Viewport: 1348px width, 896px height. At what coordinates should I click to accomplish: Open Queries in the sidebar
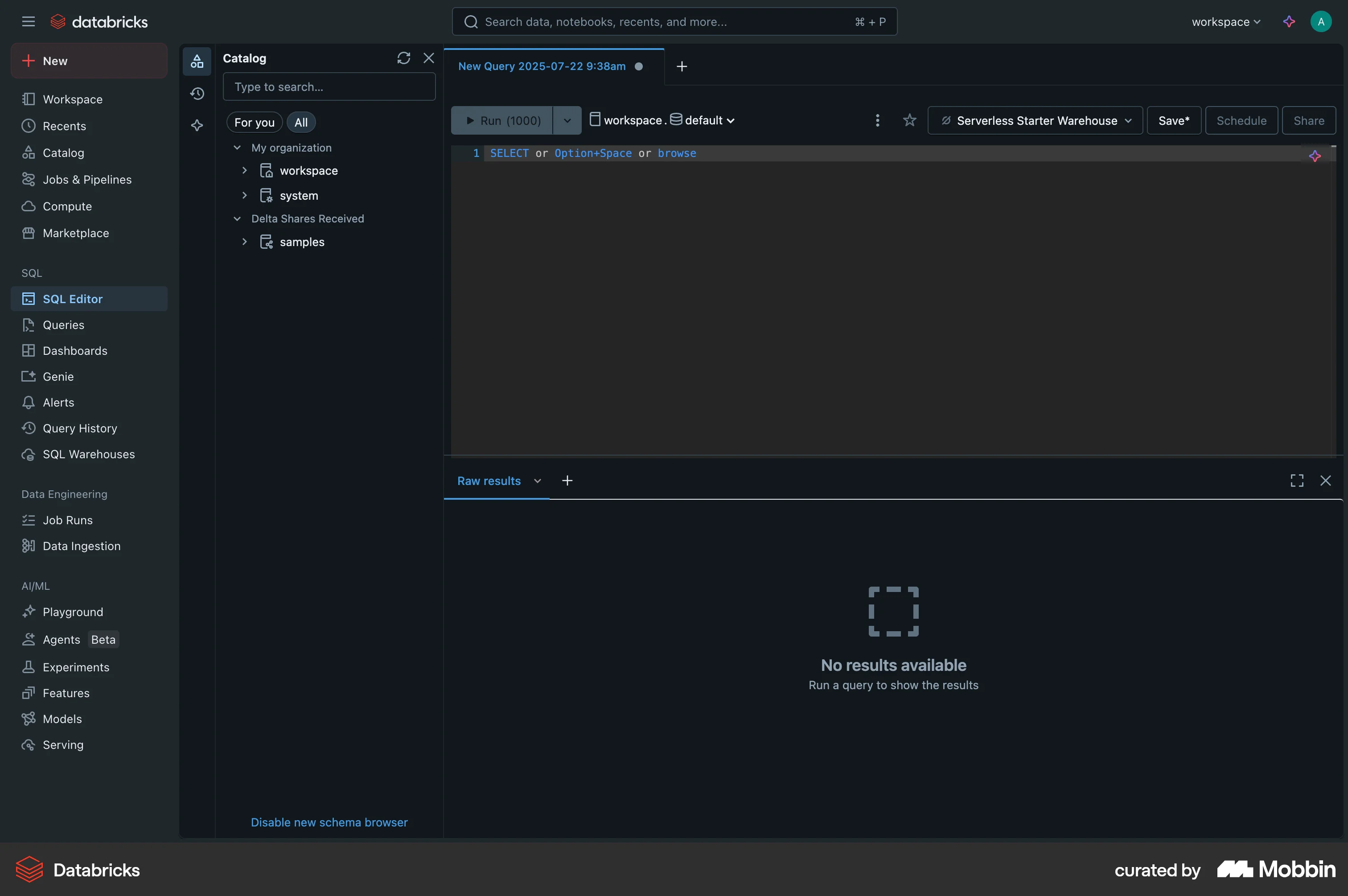(89, 325)
